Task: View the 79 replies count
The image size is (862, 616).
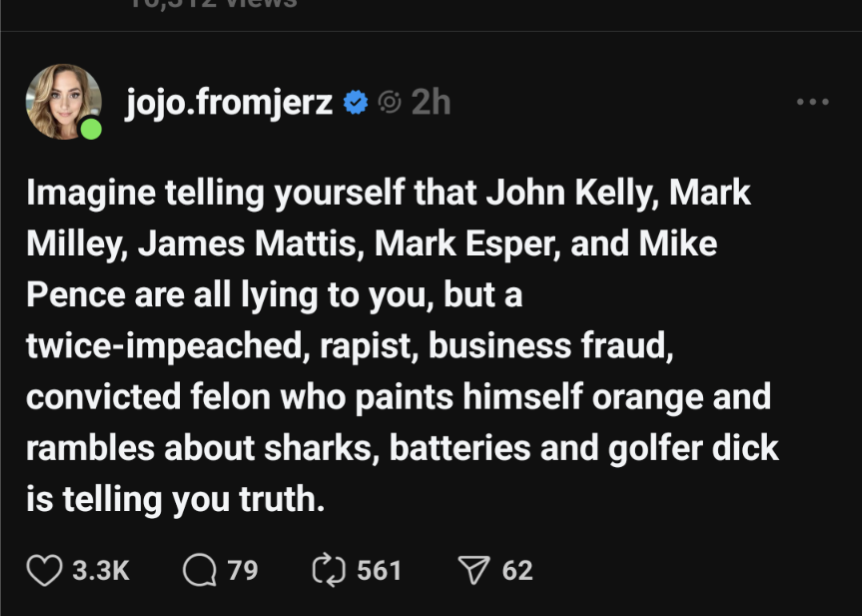Action: [243, 570]
